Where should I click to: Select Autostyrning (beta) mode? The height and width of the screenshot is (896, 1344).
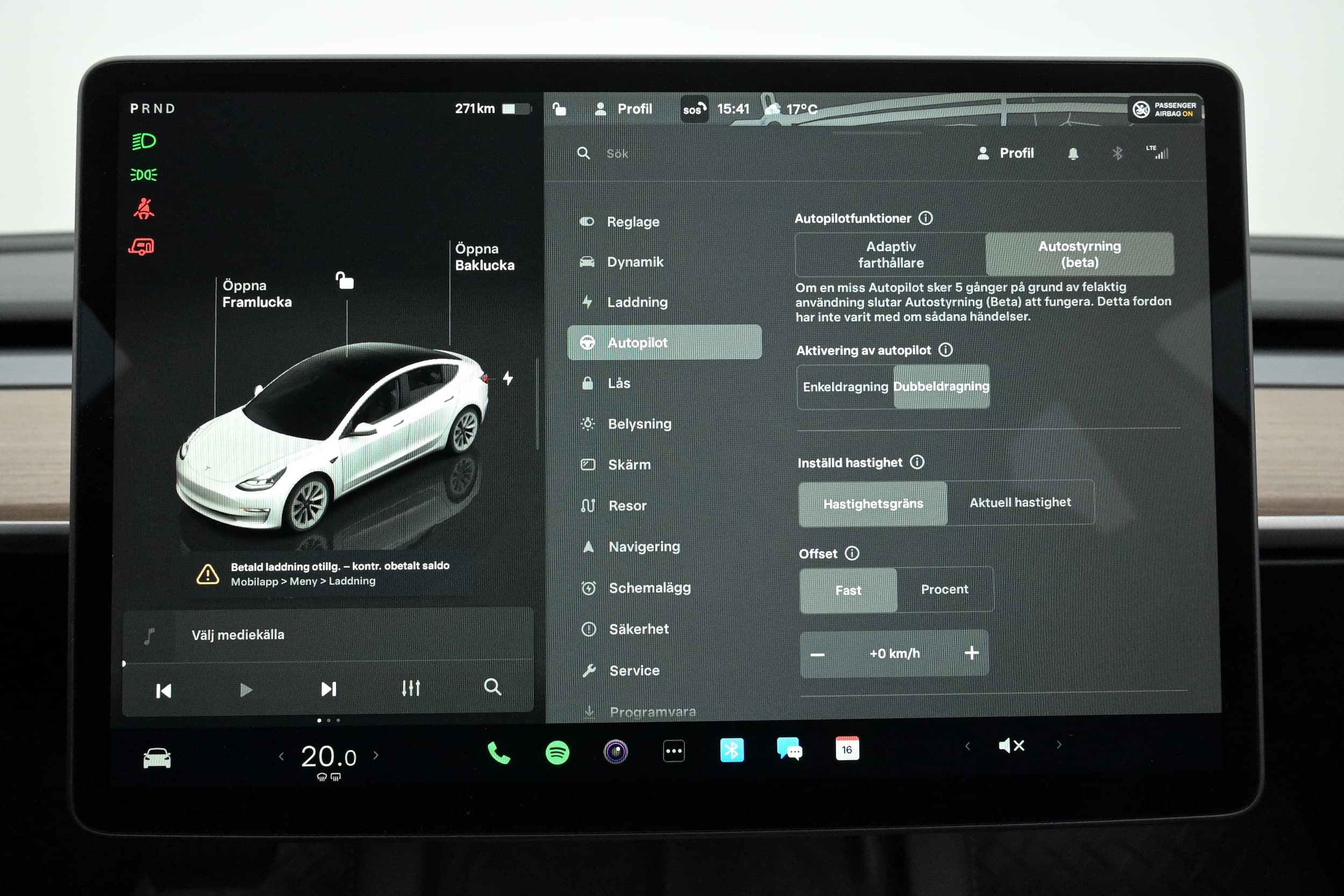pos(1080,254)
